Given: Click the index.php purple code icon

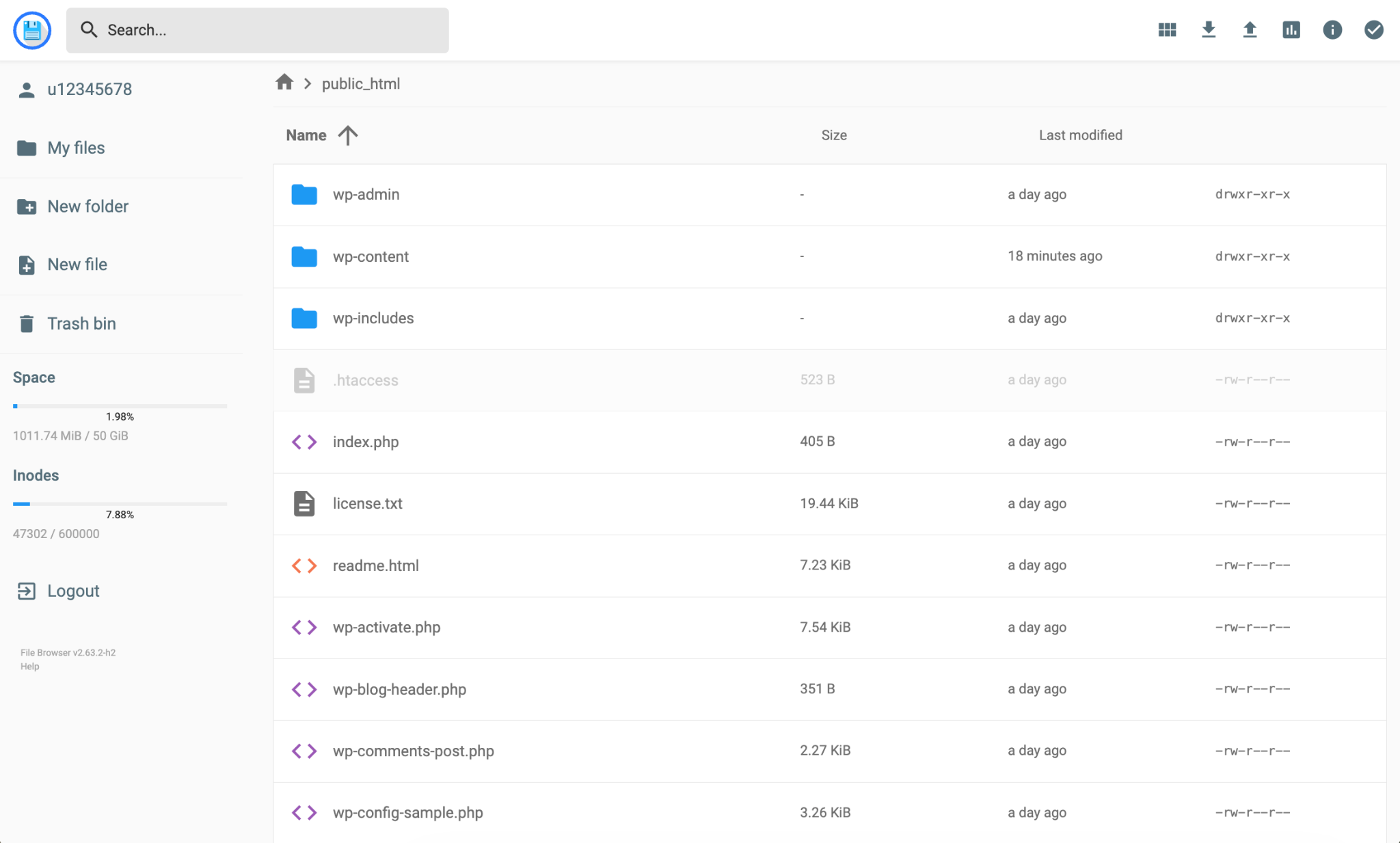Looking at the screenshot, I should (304, 442).
